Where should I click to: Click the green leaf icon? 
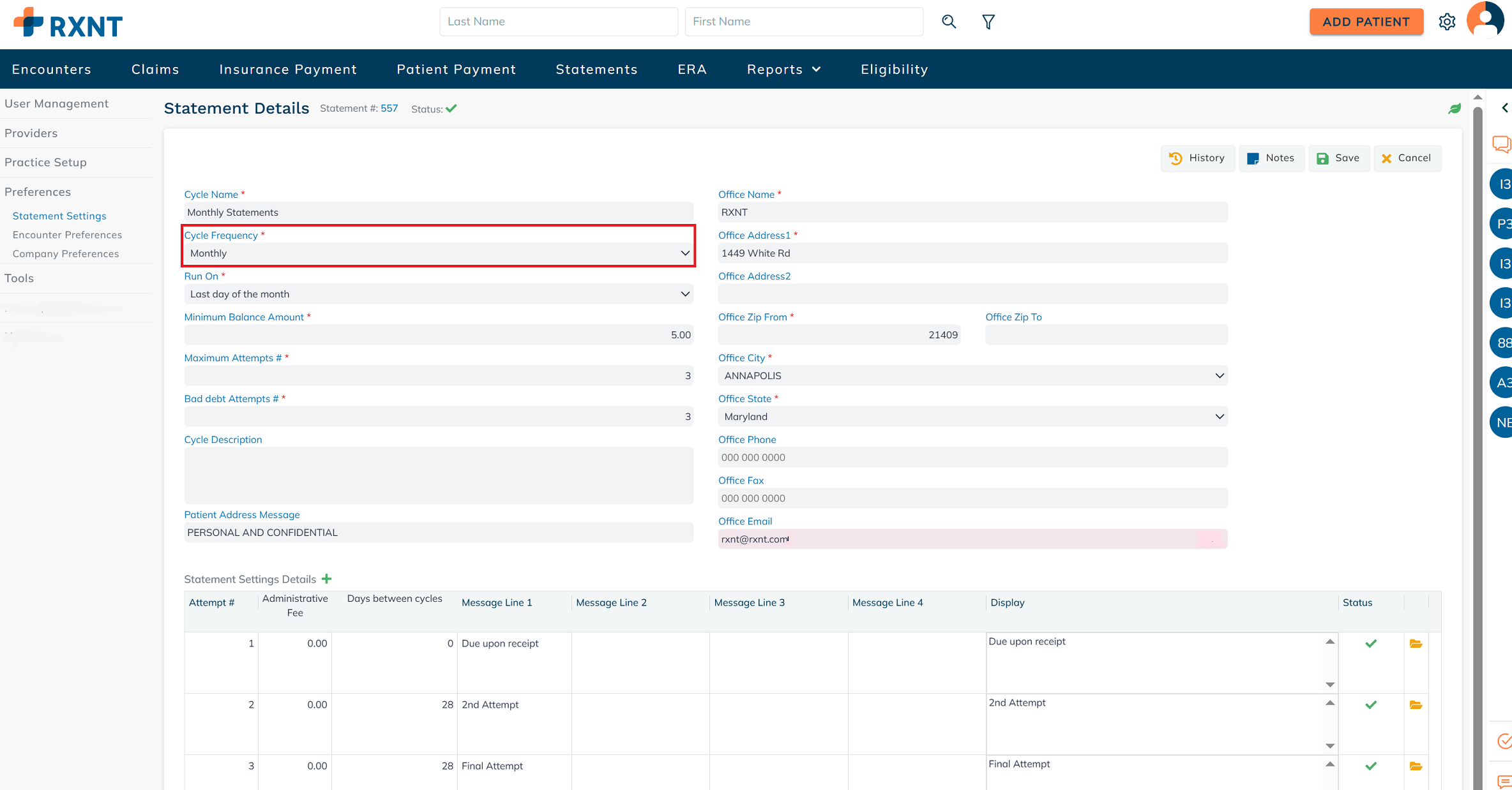coord(1454,109)
